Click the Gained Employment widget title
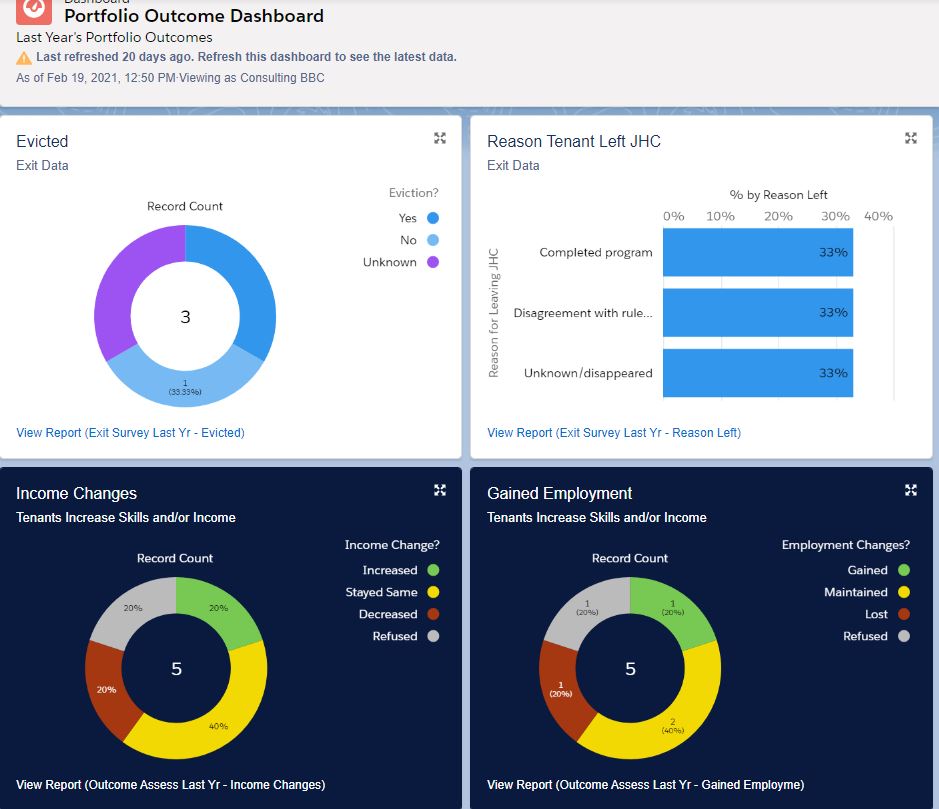The width and height of the screenshot is (939, 809). [559, 493]
